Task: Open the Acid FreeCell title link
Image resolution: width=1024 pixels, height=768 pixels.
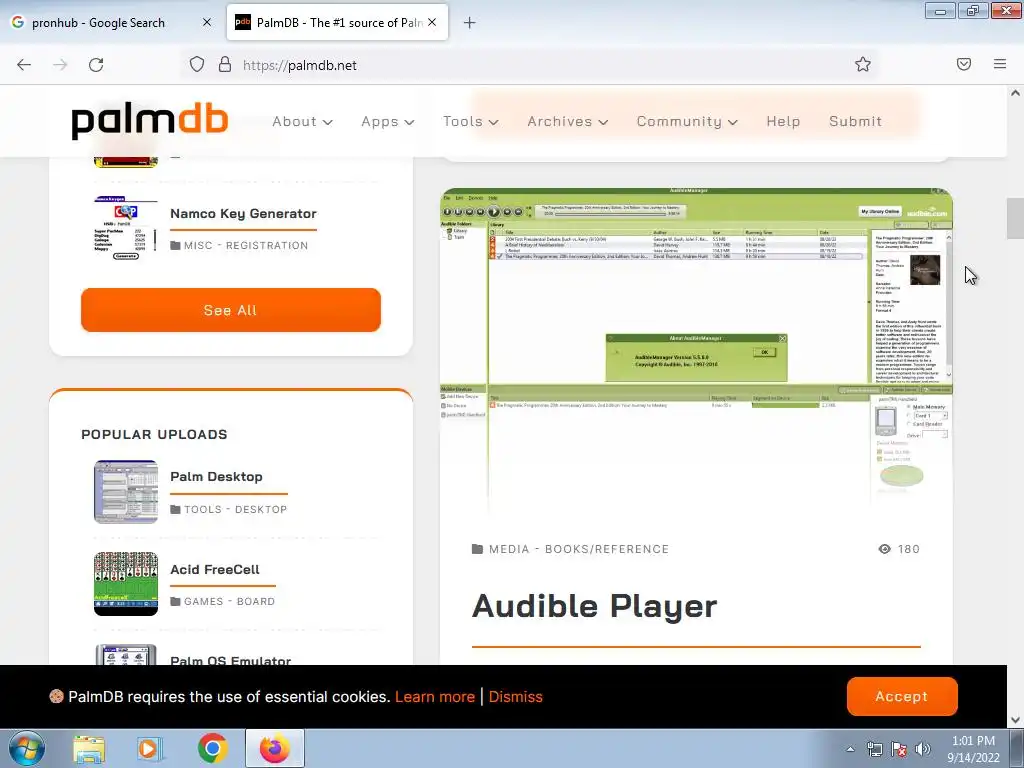Action: pos(215,569)
